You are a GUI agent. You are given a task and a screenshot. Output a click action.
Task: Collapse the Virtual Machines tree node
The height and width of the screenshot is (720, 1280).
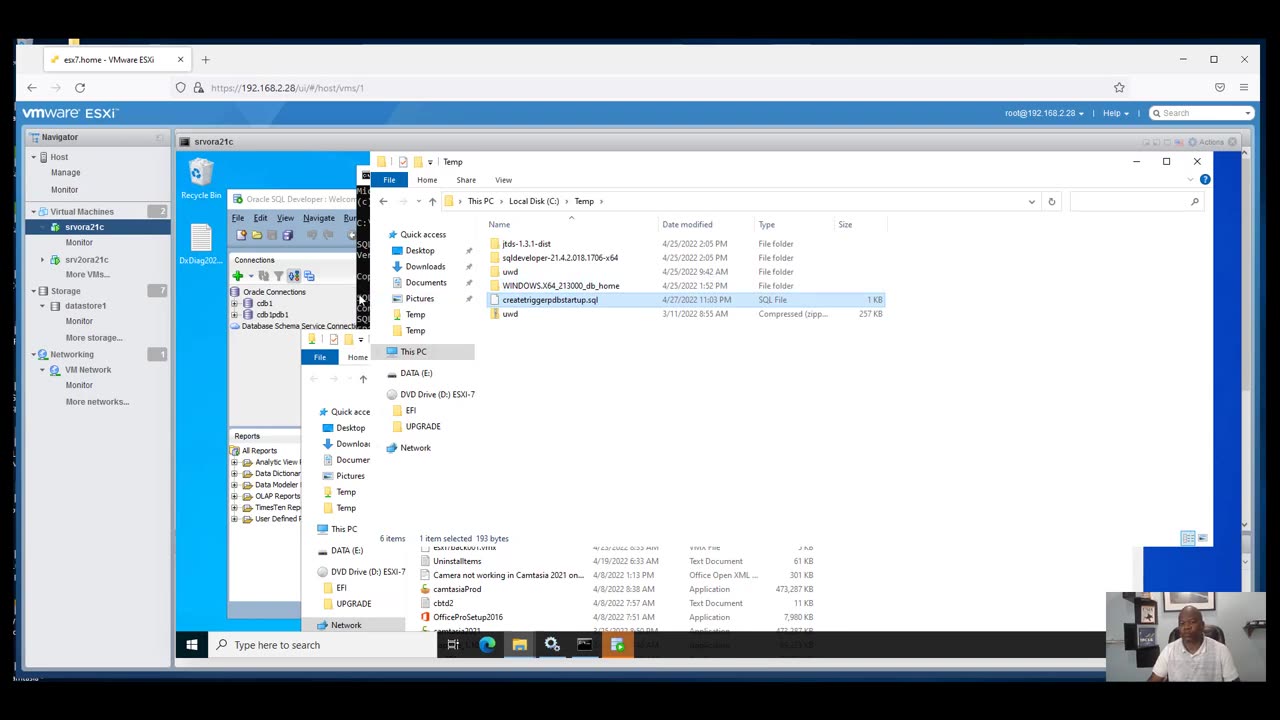point(33,212)
